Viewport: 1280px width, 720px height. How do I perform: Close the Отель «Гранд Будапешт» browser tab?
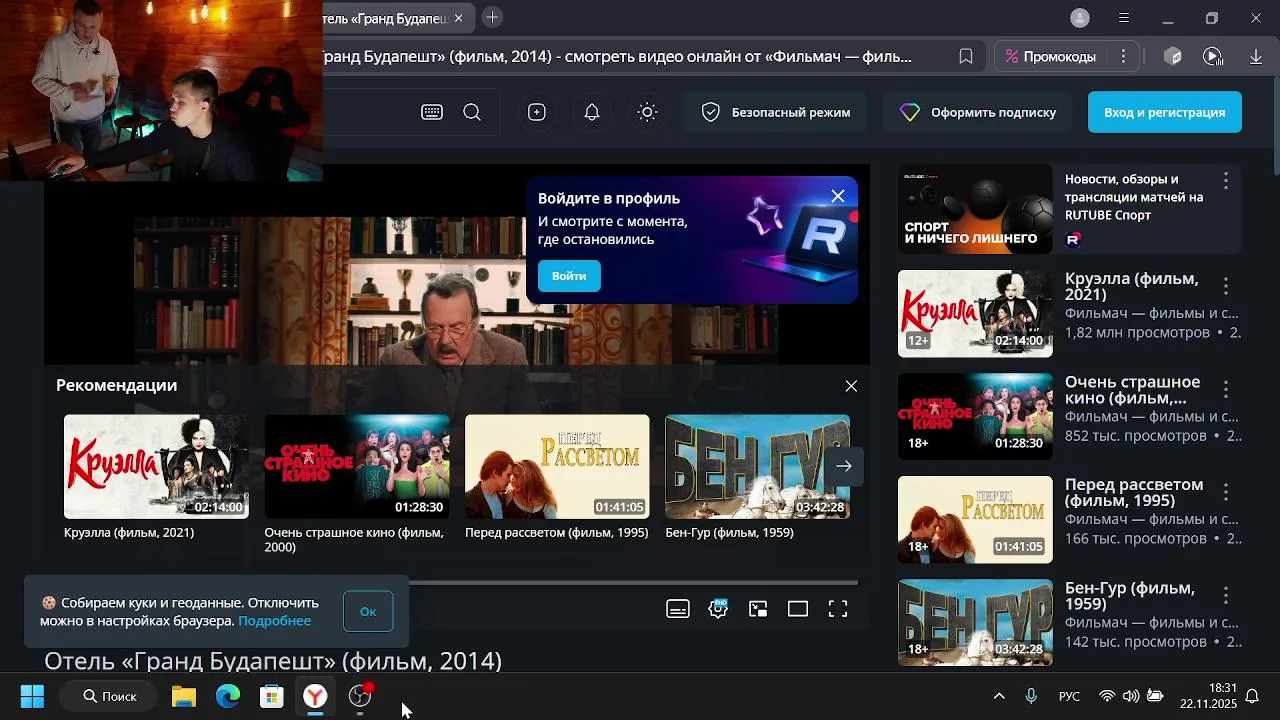pos(459,18)
